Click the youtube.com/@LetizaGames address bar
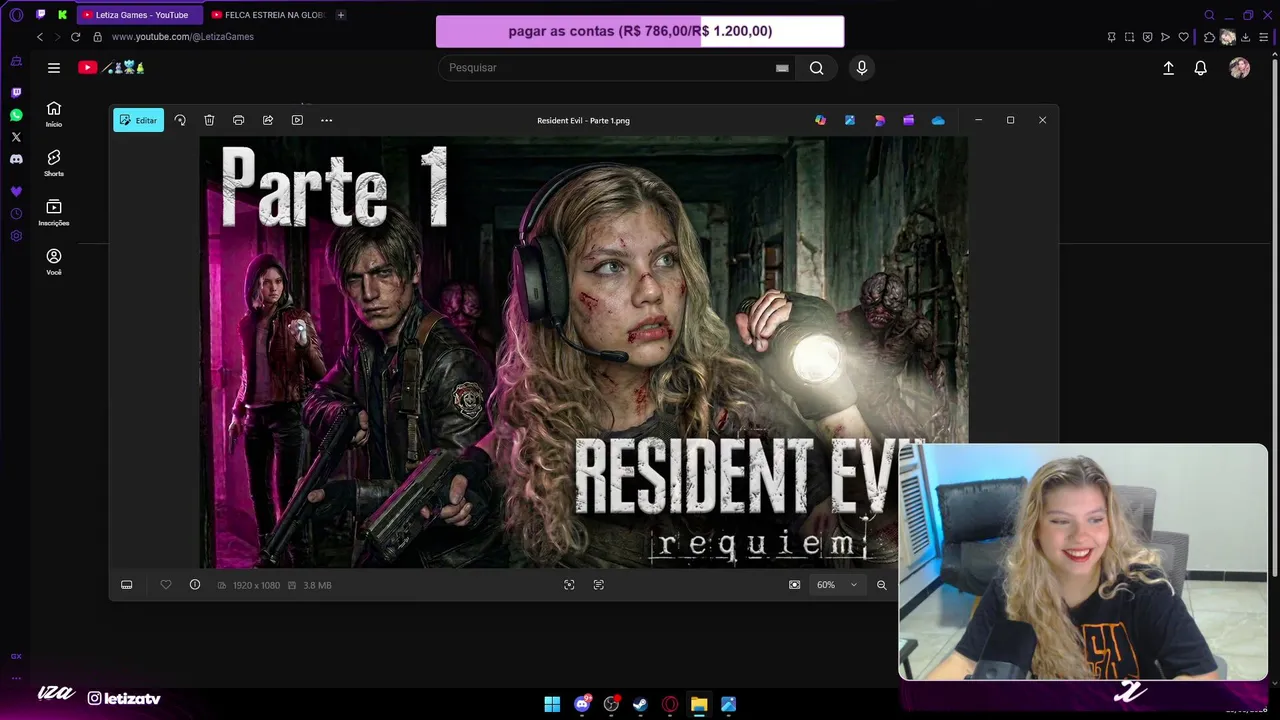 point(183,37)
